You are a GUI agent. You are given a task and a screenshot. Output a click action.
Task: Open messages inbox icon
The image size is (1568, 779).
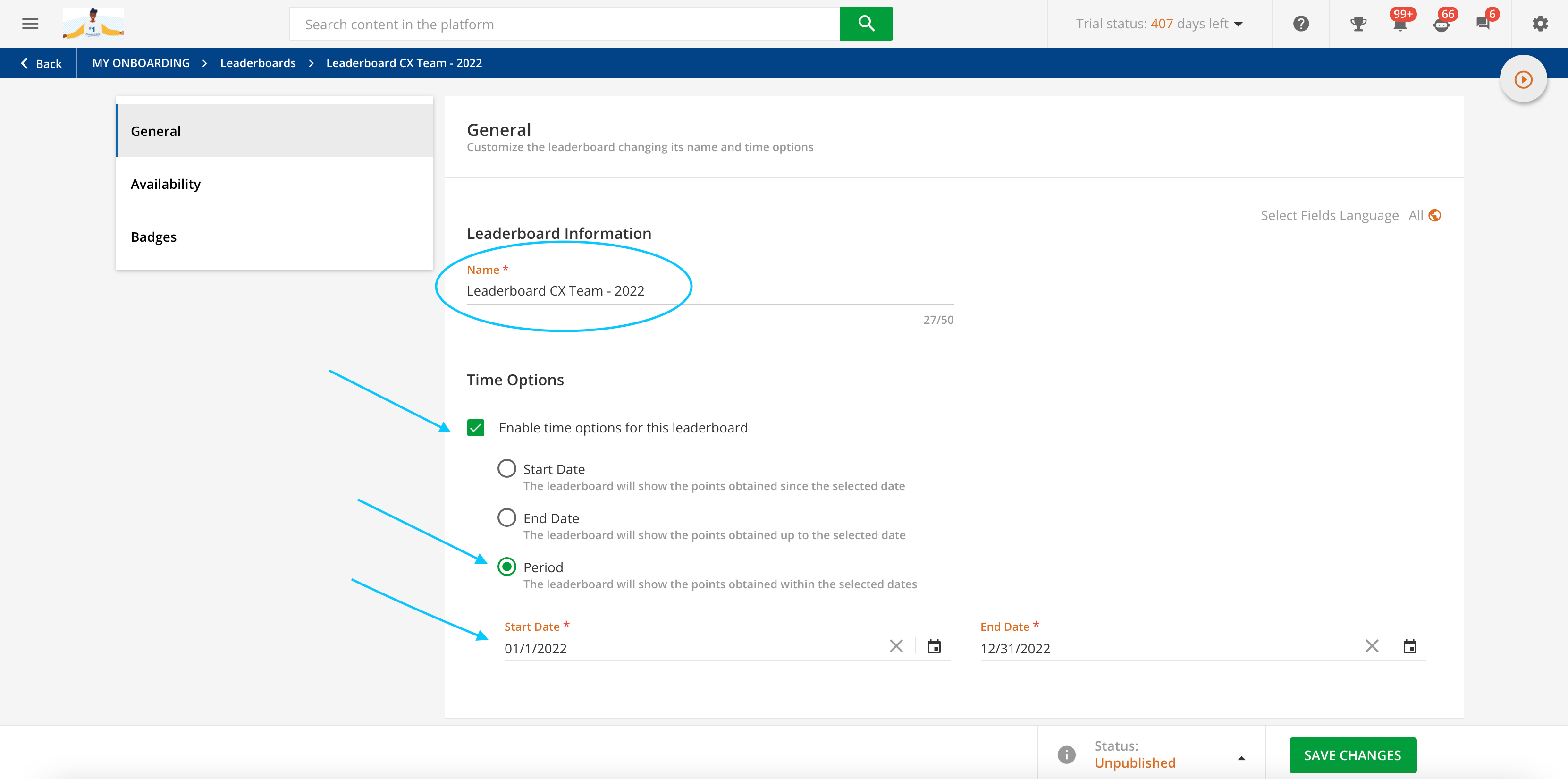click(1484, 23)
